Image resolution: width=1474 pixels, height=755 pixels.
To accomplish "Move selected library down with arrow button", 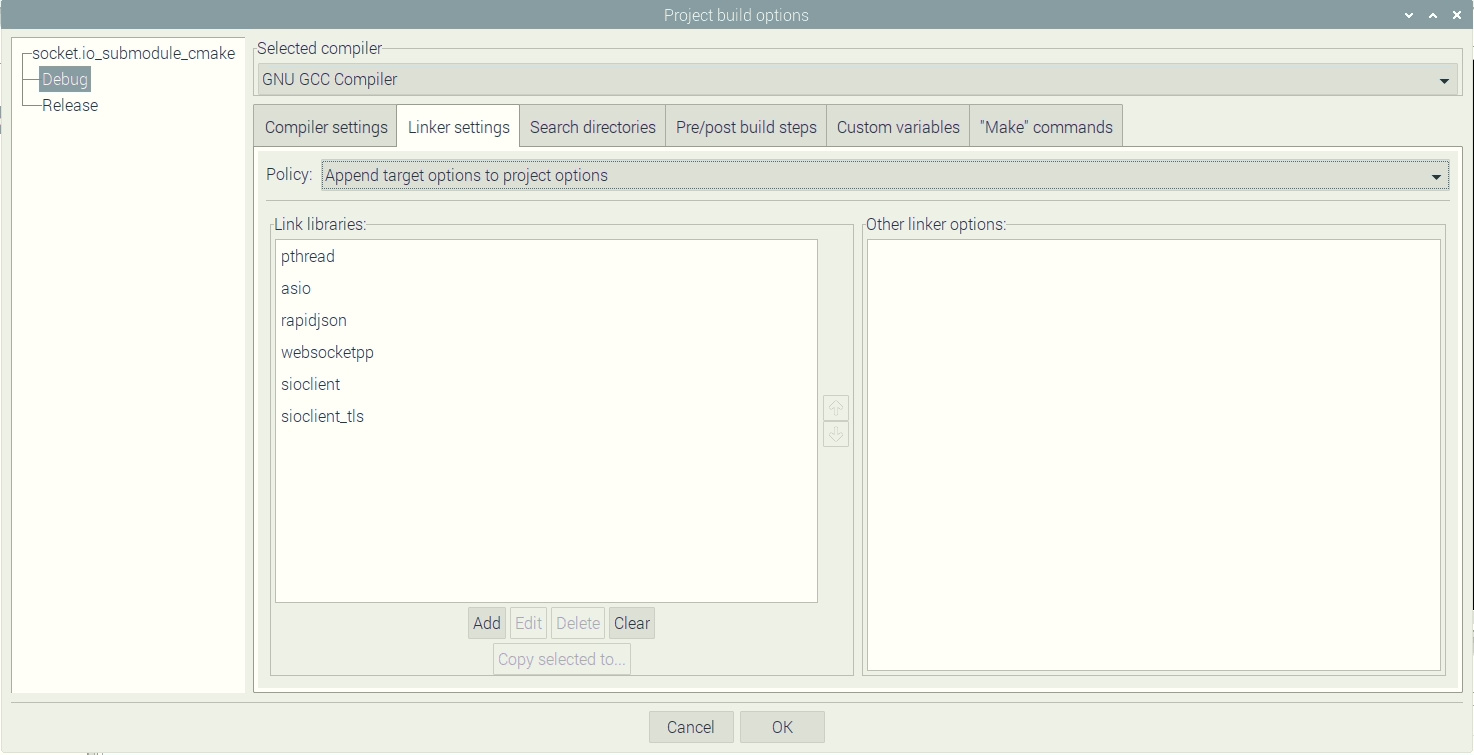I will pos(836,434).
